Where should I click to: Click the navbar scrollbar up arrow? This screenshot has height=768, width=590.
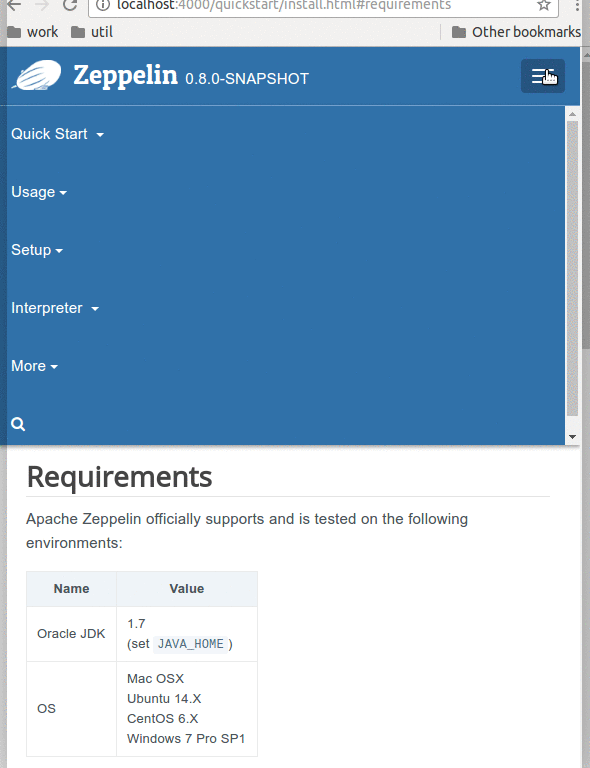[x=572, y=114]
